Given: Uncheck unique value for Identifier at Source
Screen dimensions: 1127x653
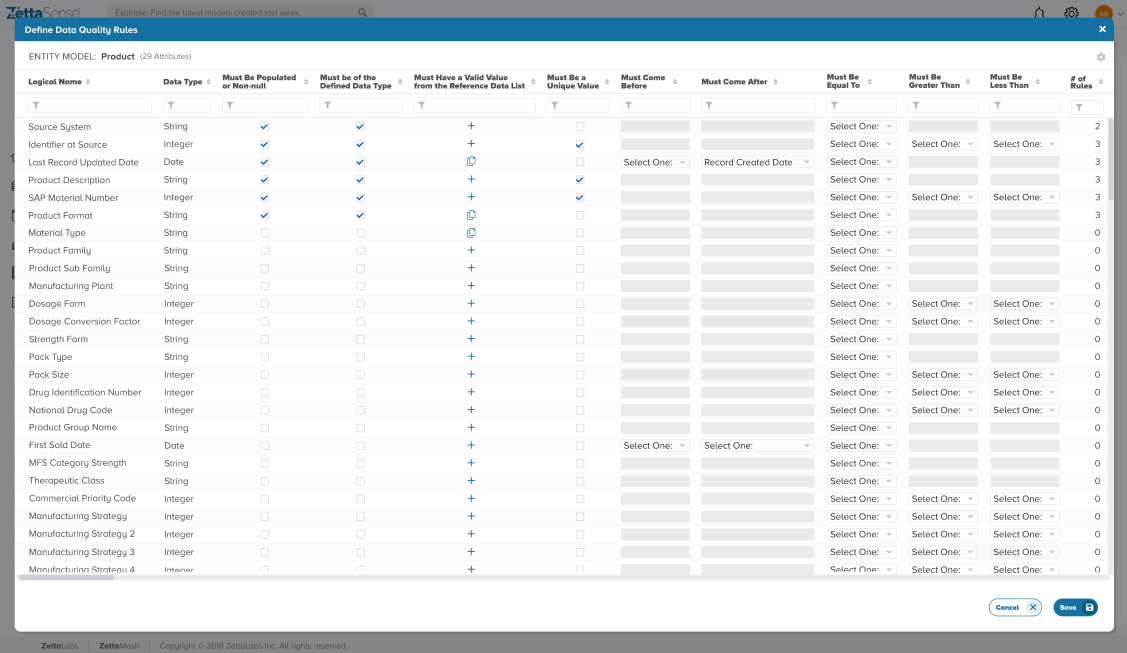Looking at the screenshot, I should point(580,145).
